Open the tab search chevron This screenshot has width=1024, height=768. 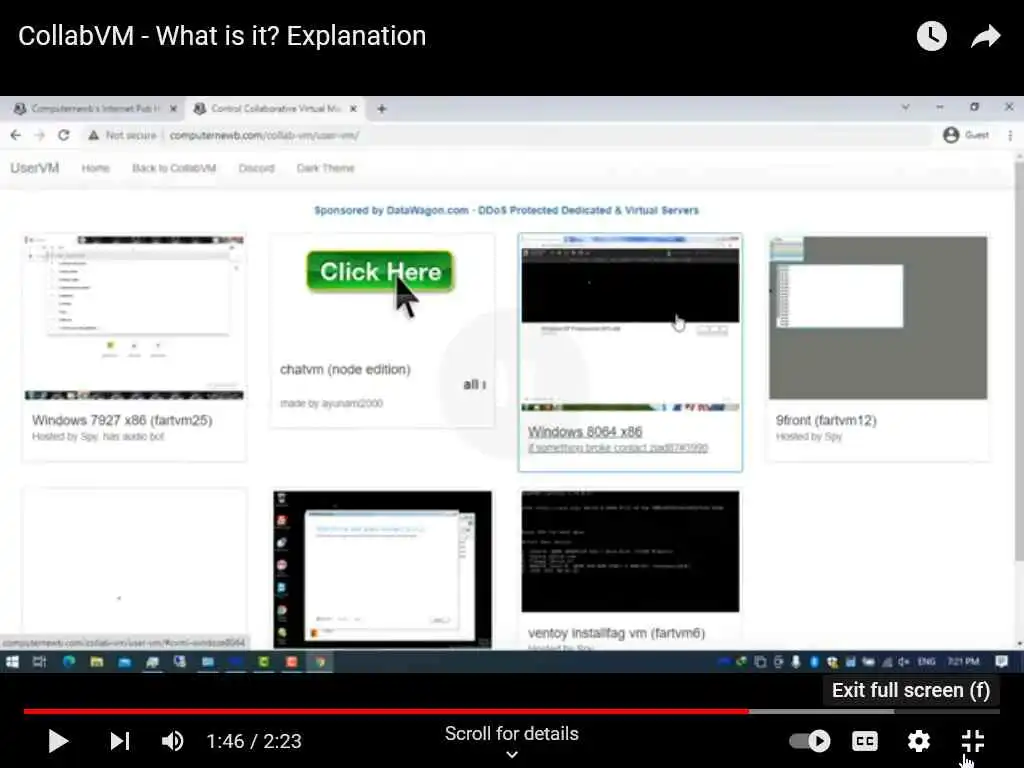(906, 107)
